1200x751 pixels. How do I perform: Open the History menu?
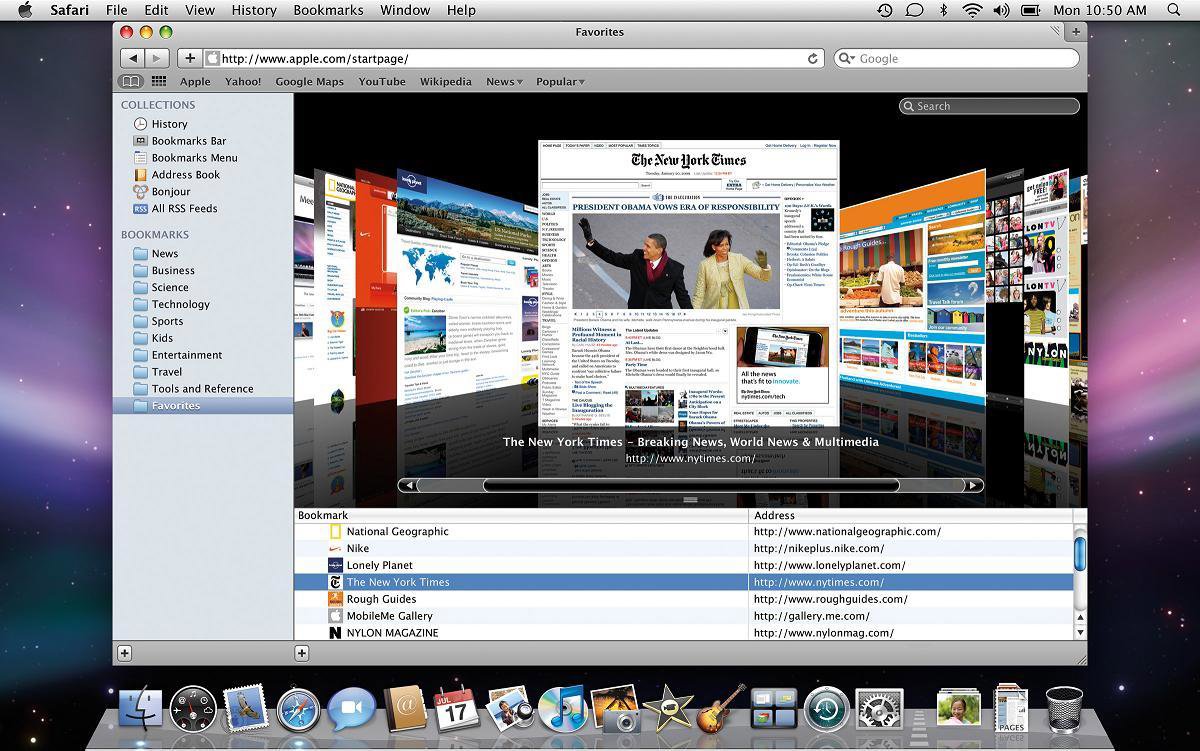(x=254, y=10)
